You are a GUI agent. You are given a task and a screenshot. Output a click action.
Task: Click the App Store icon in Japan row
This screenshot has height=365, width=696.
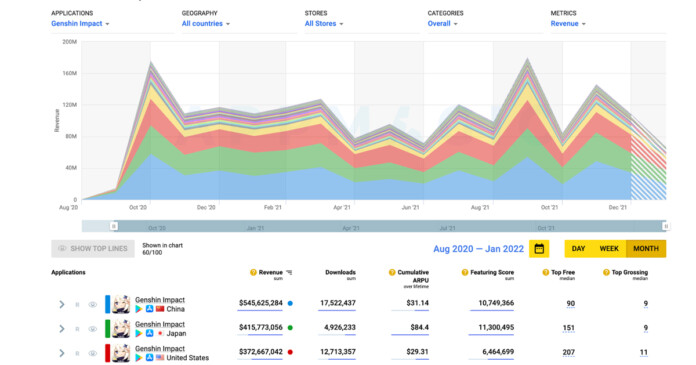150,333
